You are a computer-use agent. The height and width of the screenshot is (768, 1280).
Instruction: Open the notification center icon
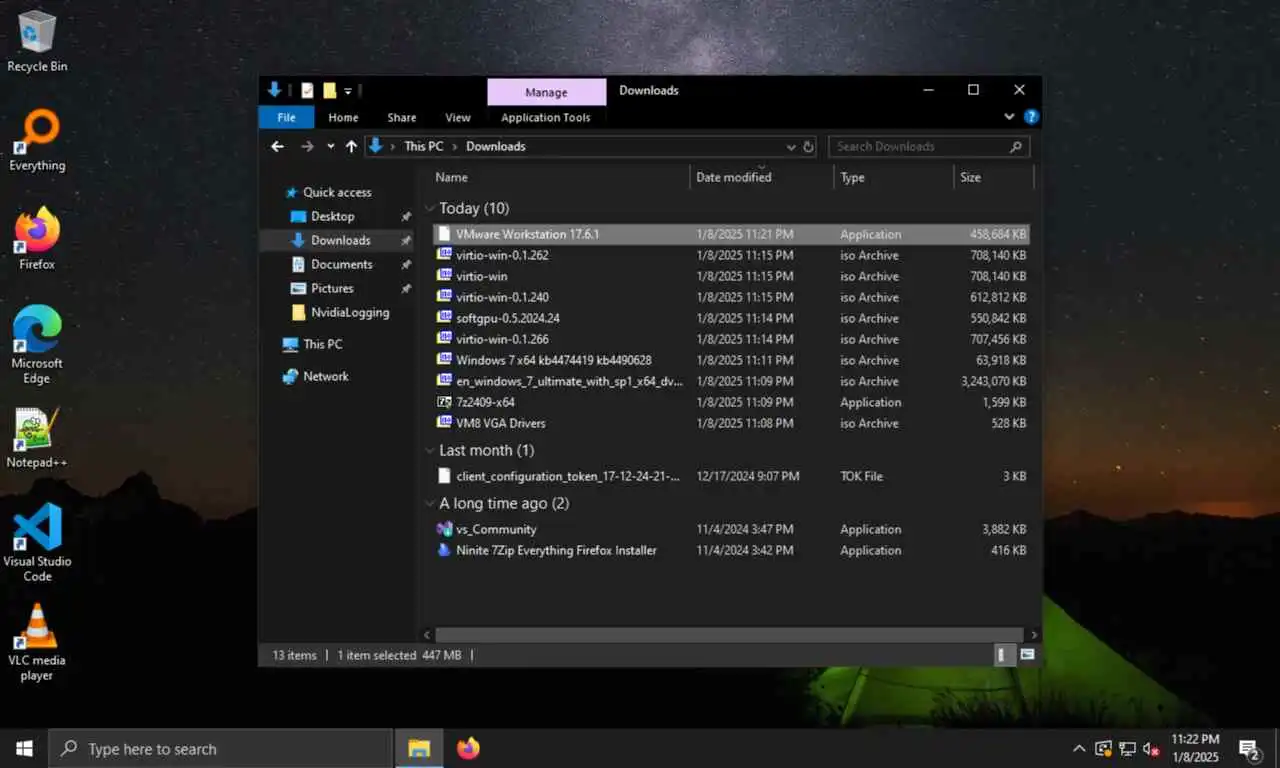[1249, 748]
